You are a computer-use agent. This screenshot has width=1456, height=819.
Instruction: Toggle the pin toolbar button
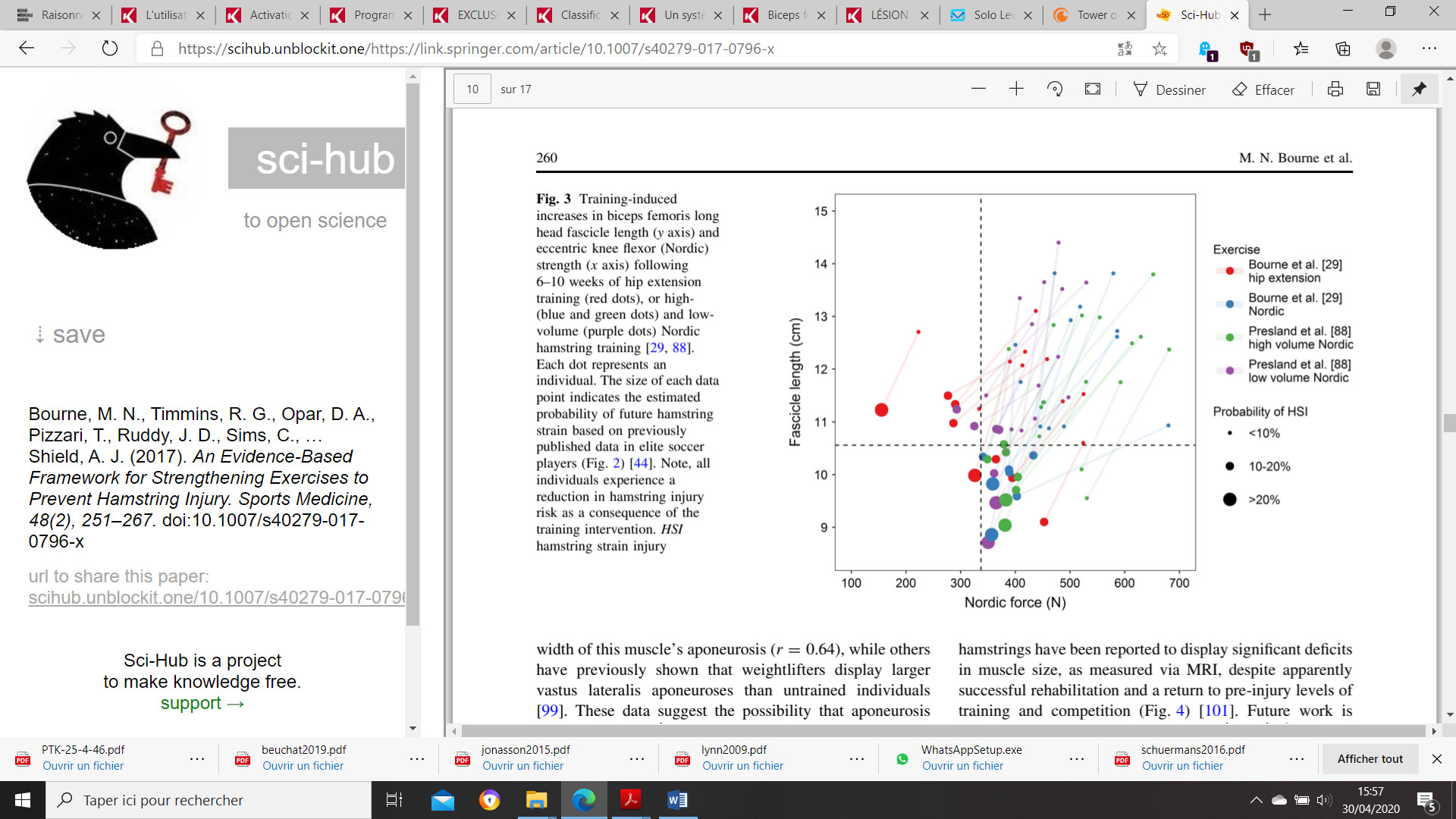tap(1419, 89)
